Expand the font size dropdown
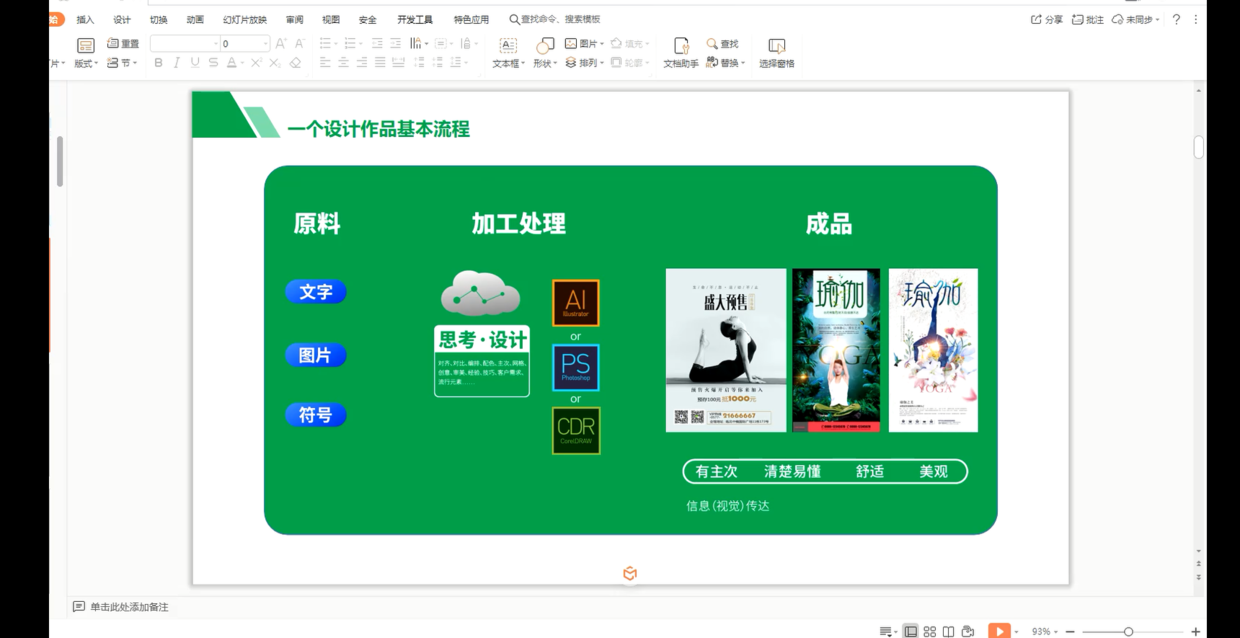 pyautogui.click(x=265, y=44)
